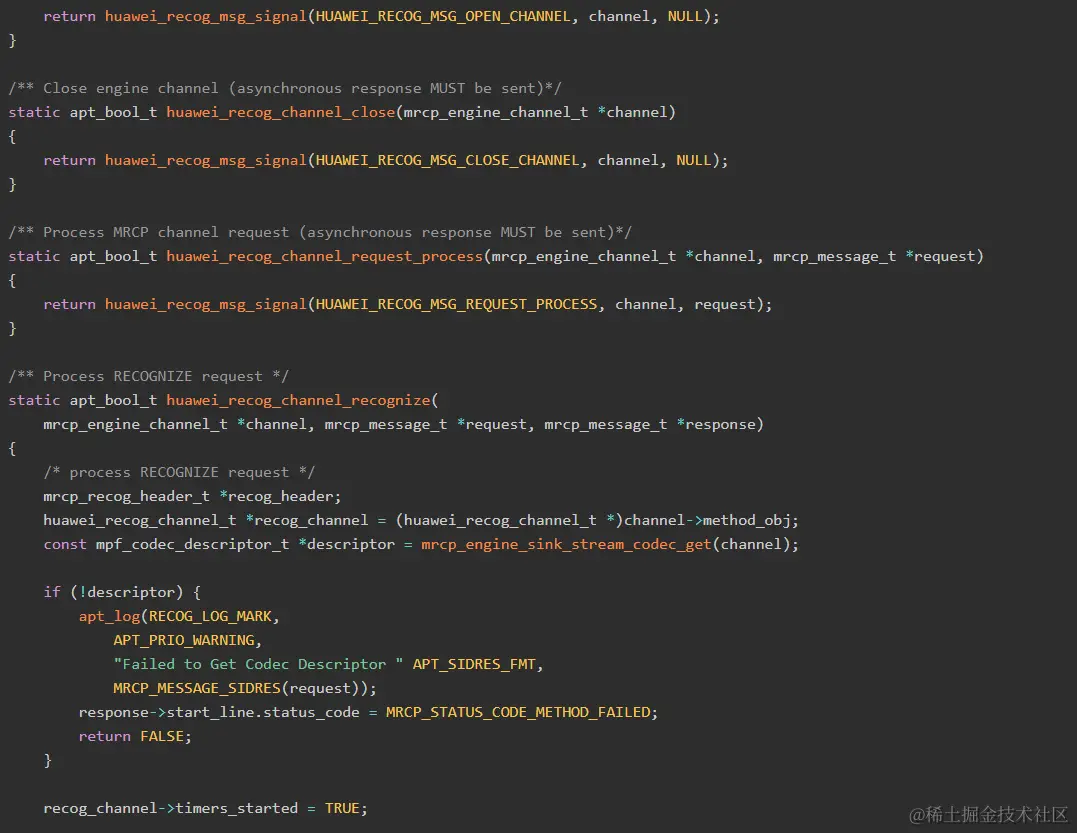
Task: Click the 'const' keyword
Action: coord(65,545)
